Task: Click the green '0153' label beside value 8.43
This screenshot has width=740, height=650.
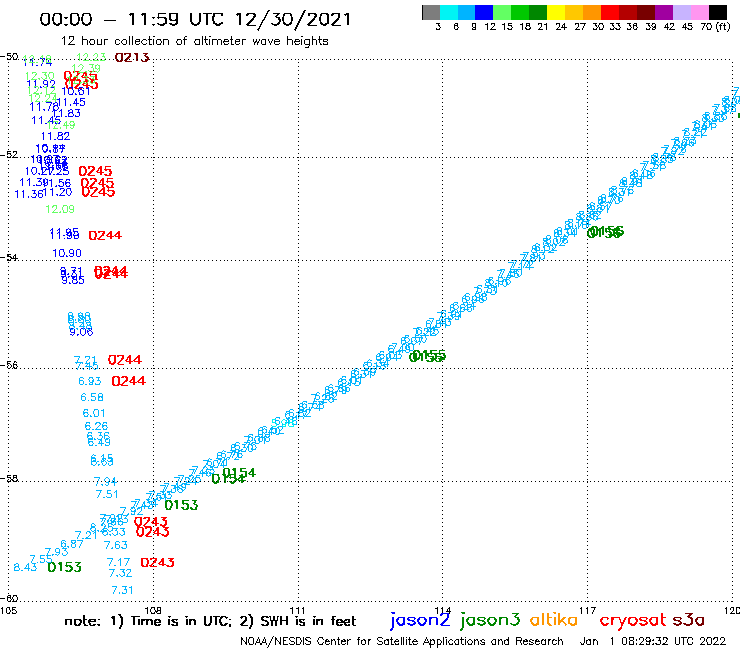Action: point(65,567)
